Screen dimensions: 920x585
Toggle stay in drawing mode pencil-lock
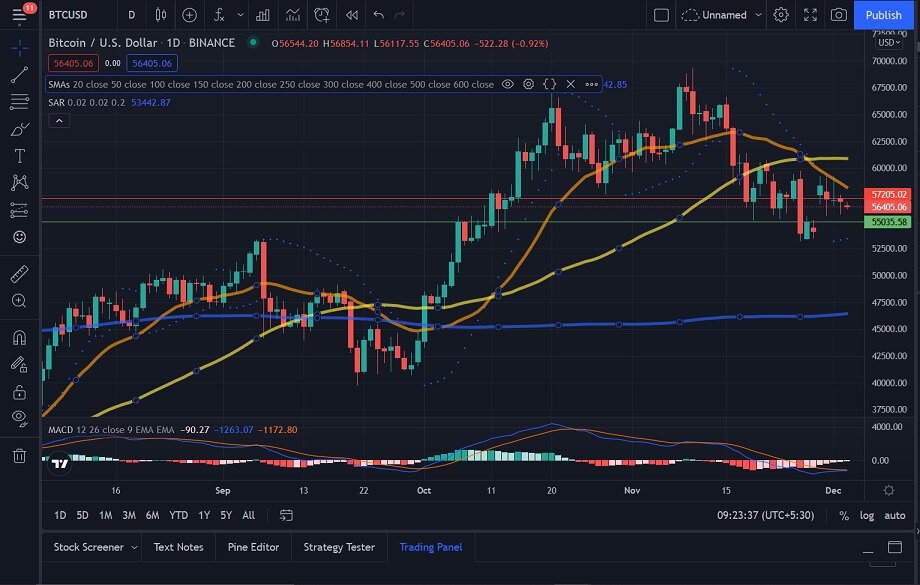tap(19, 364)
